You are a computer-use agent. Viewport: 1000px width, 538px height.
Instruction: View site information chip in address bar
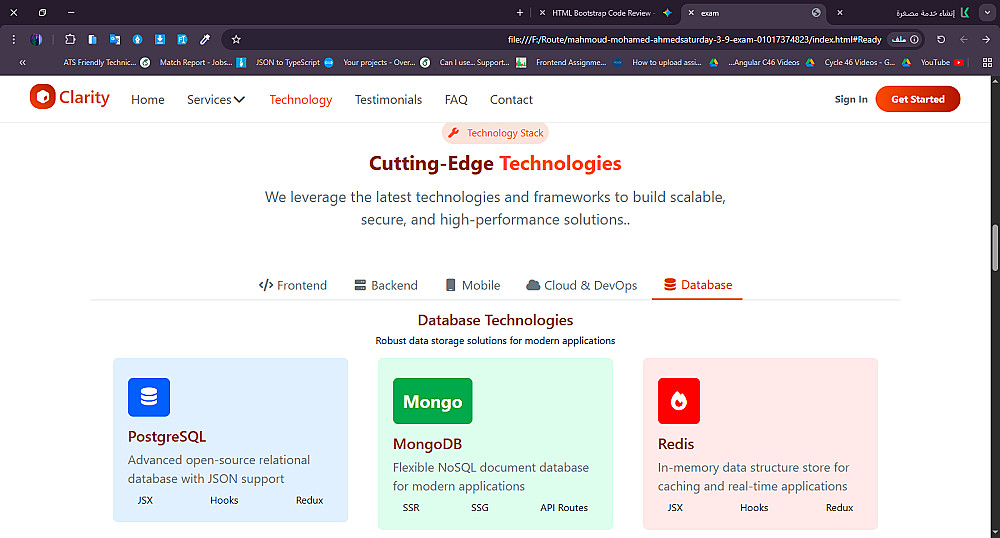(905, 40)
